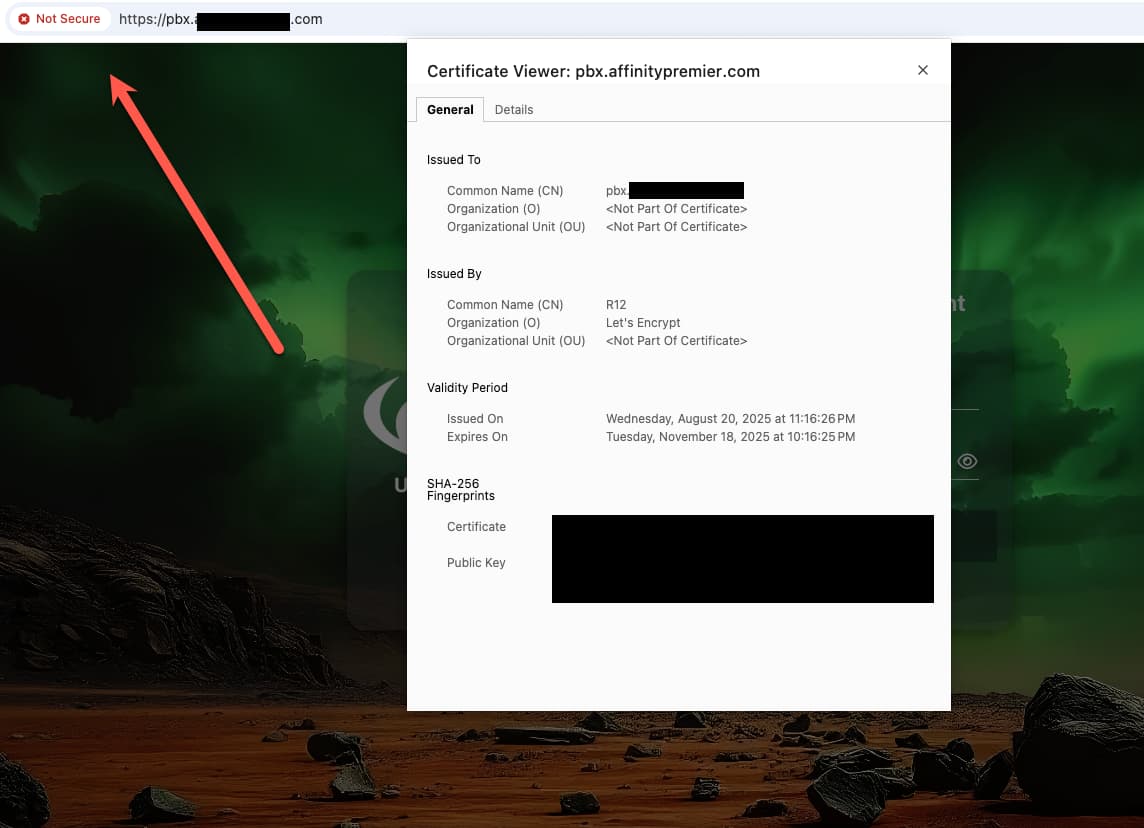Click the R12 issuer common name

616,305
